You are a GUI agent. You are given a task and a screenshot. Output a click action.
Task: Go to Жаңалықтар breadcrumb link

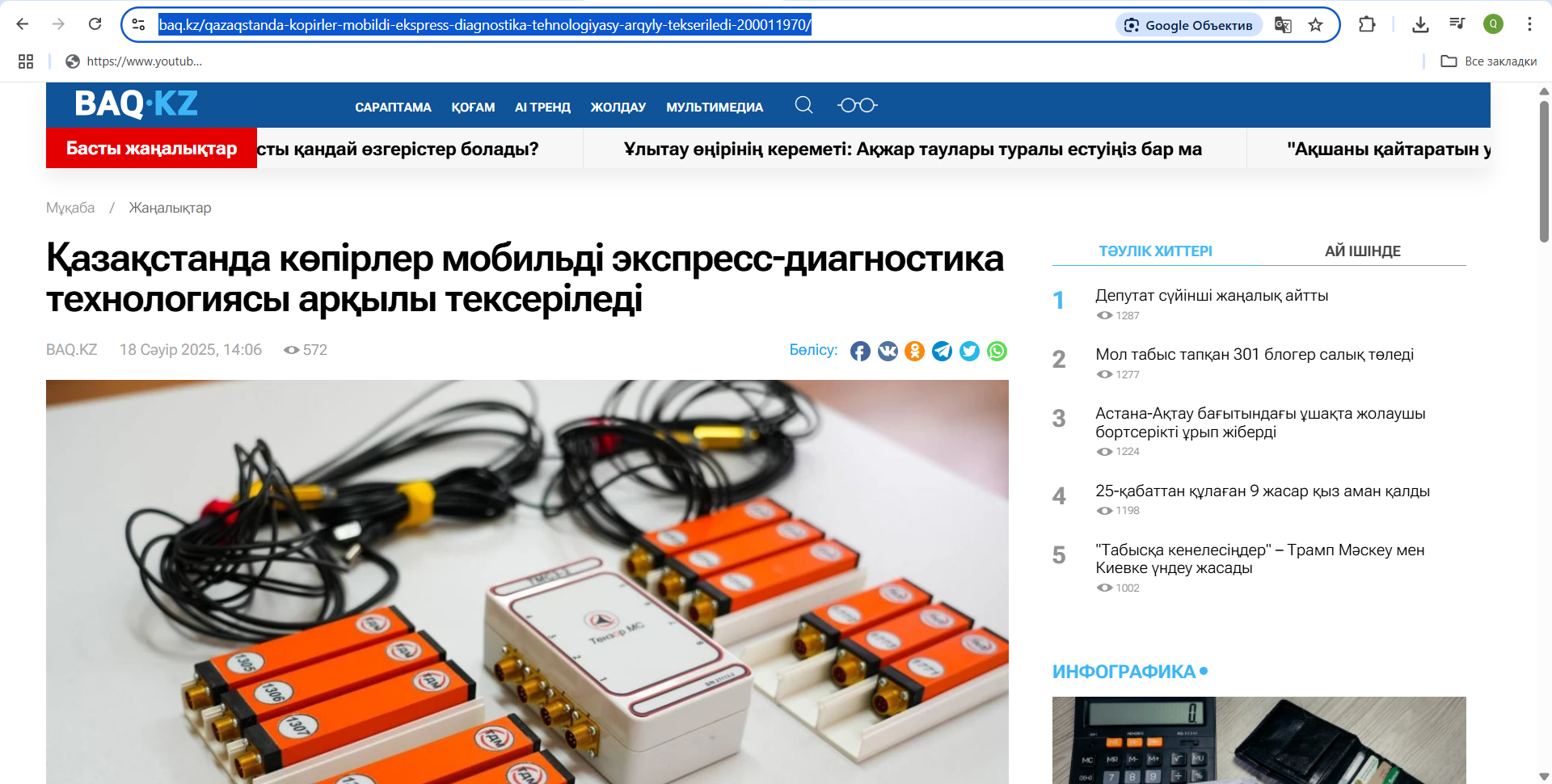point(170,208)
